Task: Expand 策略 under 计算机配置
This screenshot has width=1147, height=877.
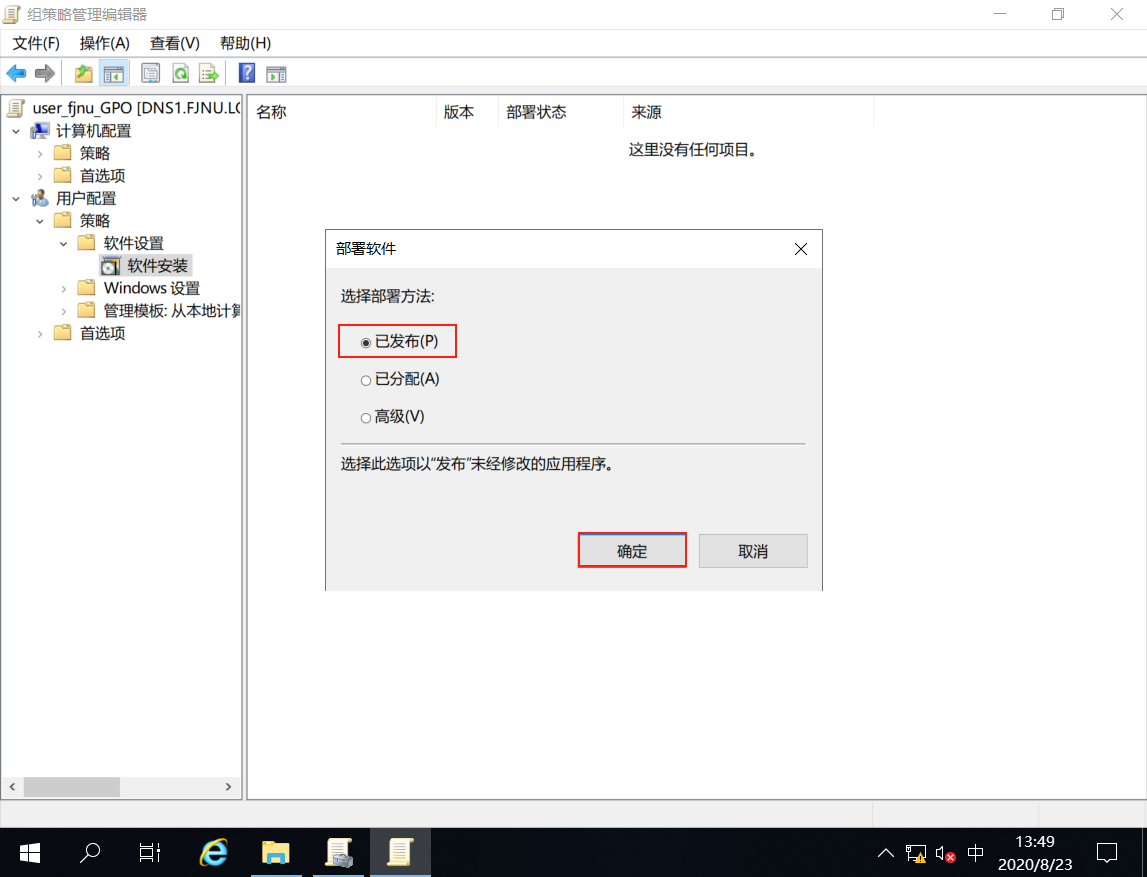Action: pos(40,154)
